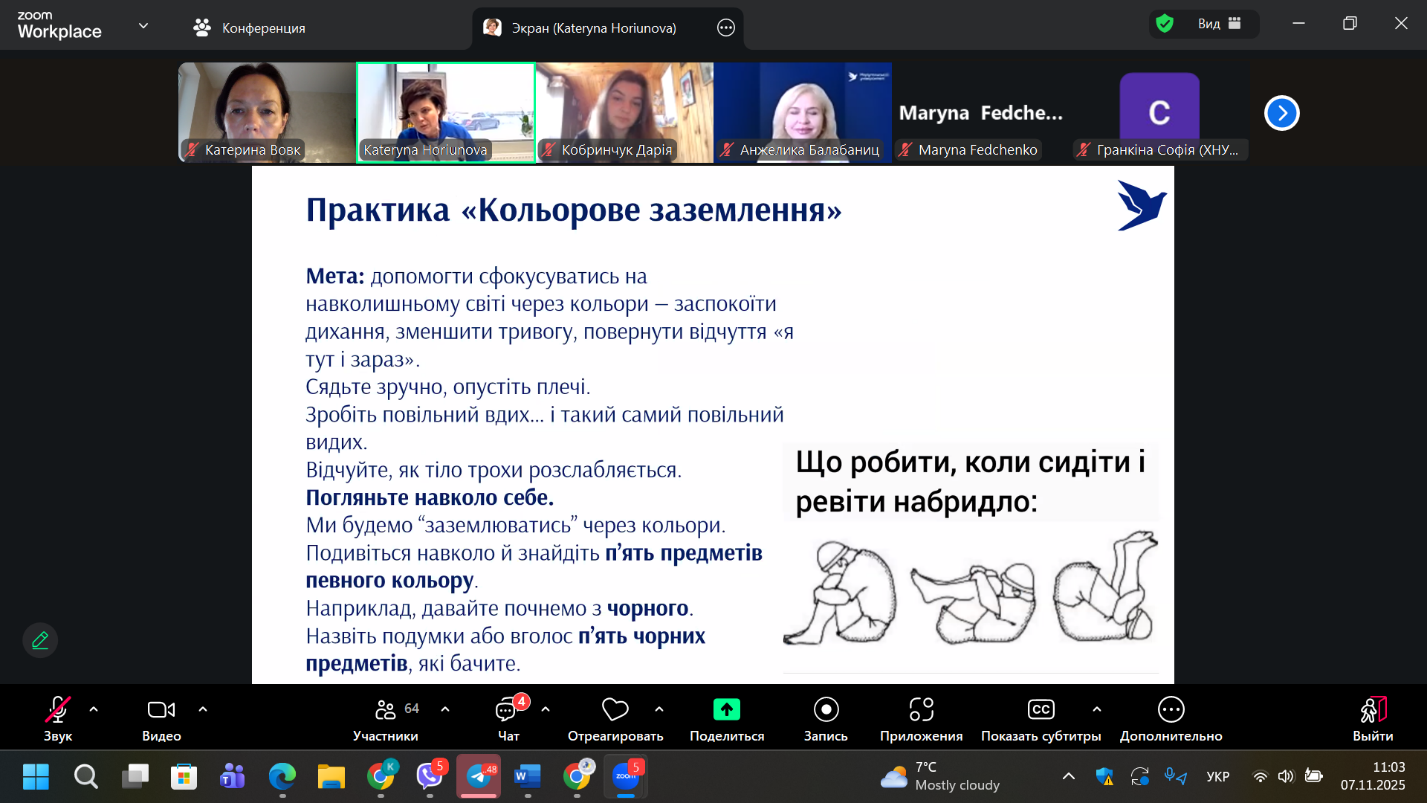Open the Вид view layout button
1427x803 pixels.
(x=1218, y=24)
